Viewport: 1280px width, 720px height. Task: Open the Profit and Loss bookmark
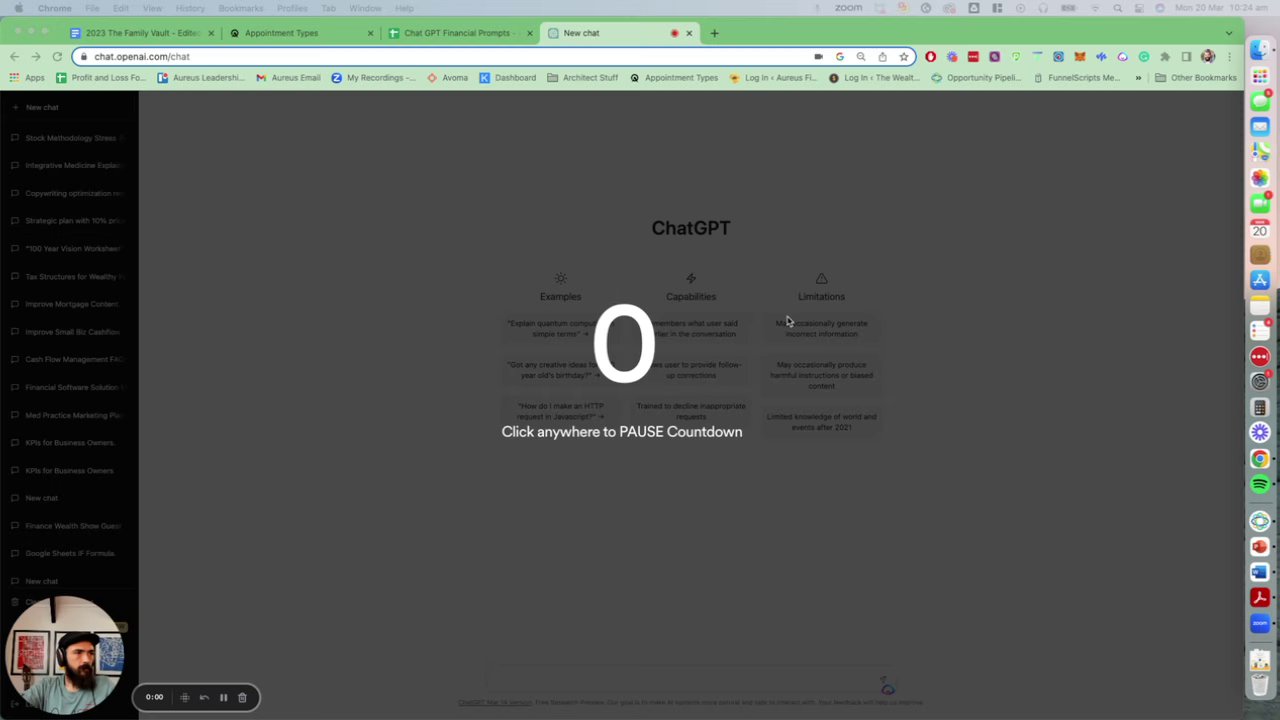100,77
